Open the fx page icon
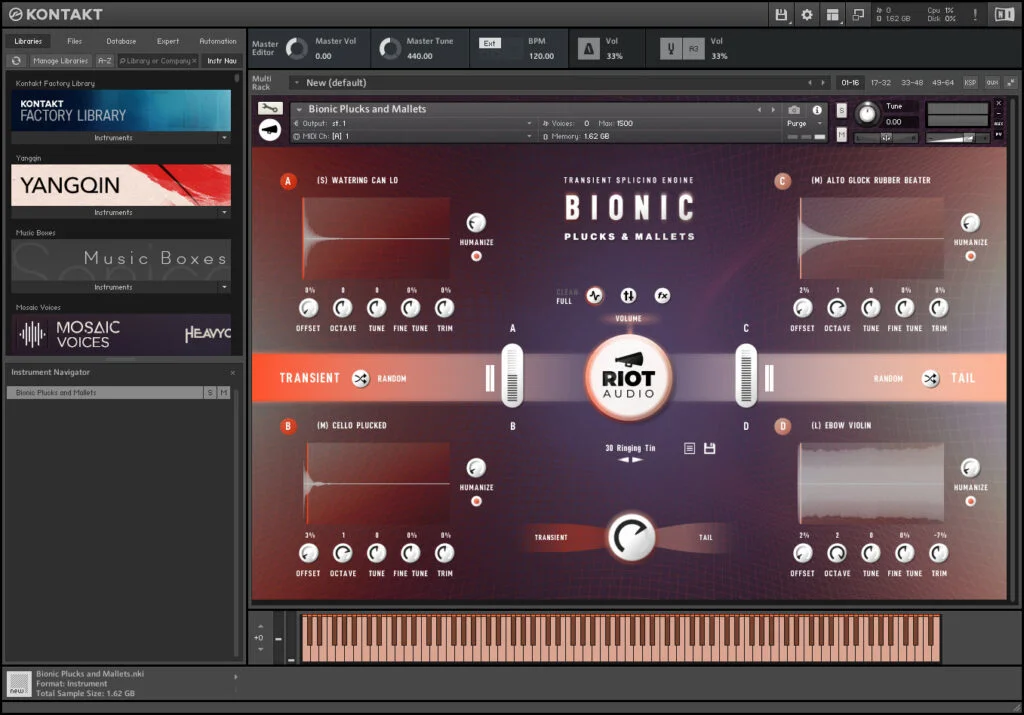This screenshot has height=715, width=1024. (662, 296)
